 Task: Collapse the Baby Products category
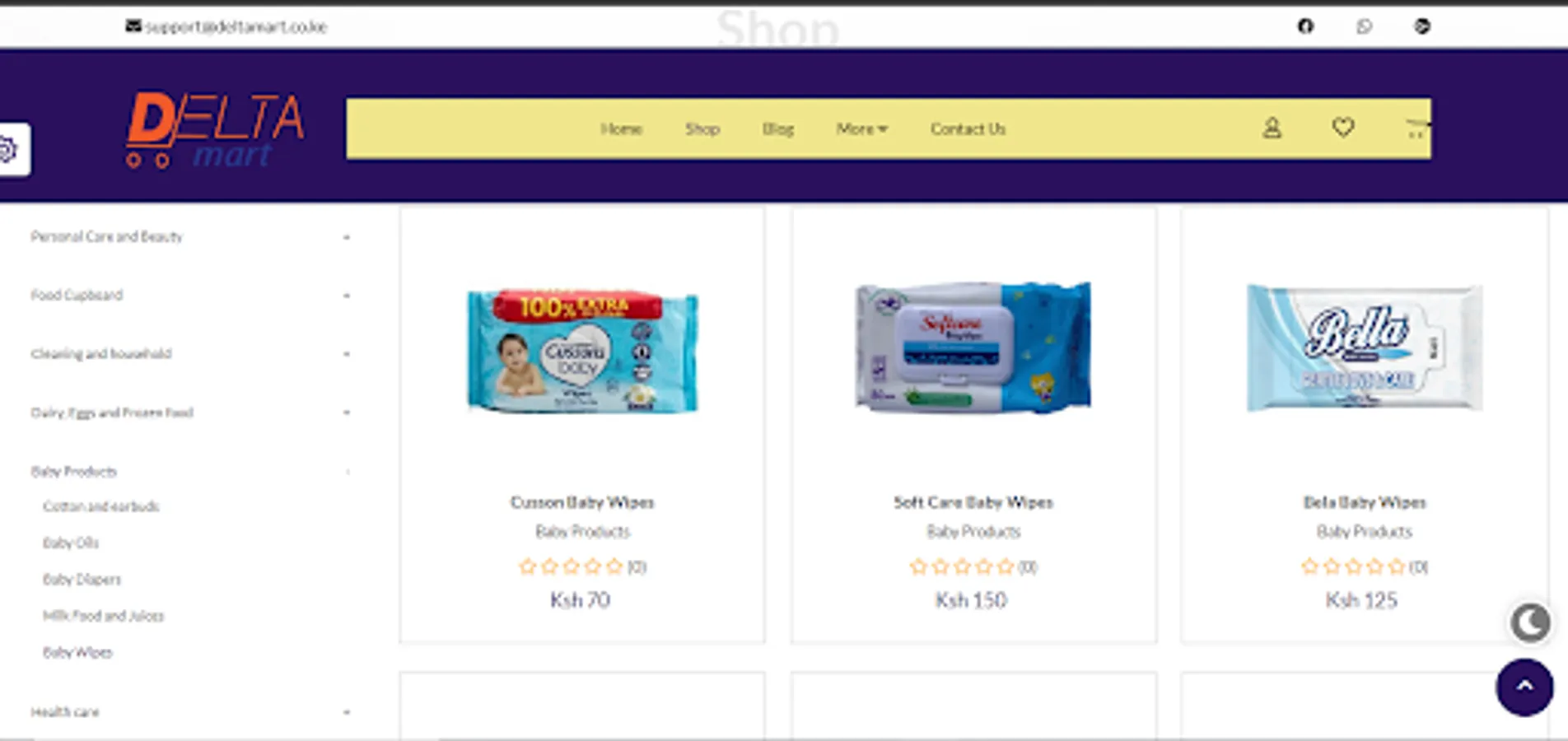(x=348, y=472)
